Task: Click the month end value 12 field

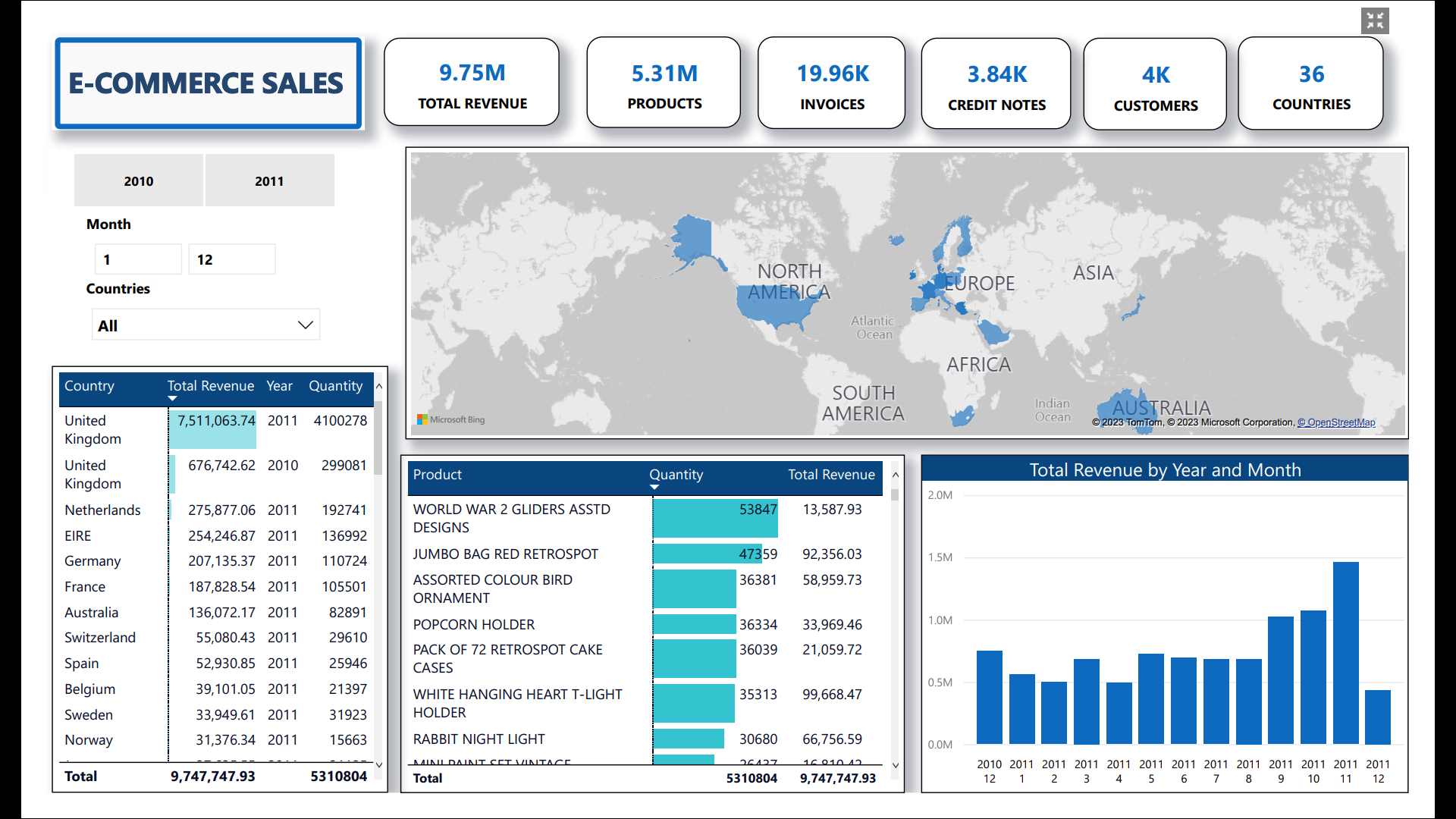Action: 231,259
